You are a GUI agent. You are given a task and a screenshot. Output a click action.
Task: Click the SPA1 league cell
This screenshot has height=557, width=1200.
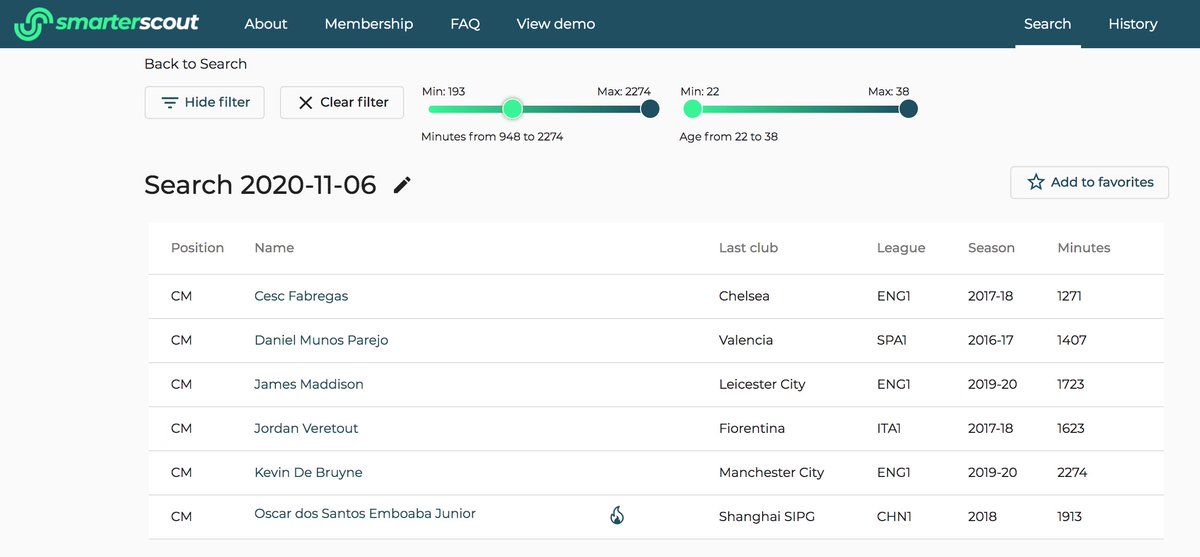tap(892, 340)
